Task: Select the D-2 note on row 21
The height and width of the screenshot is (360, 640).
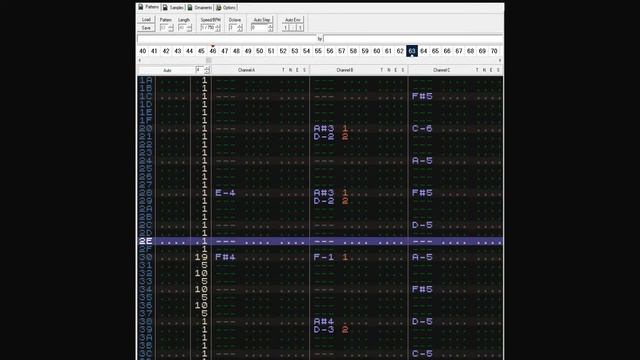Action: point(324,137)
